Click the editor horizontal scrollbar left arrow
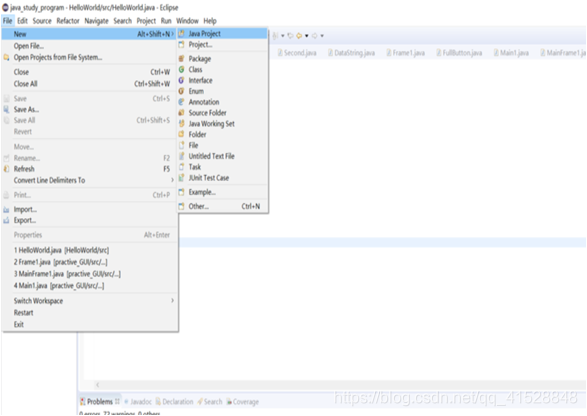Viewport: 587px width, 416px height. point(98,385)
